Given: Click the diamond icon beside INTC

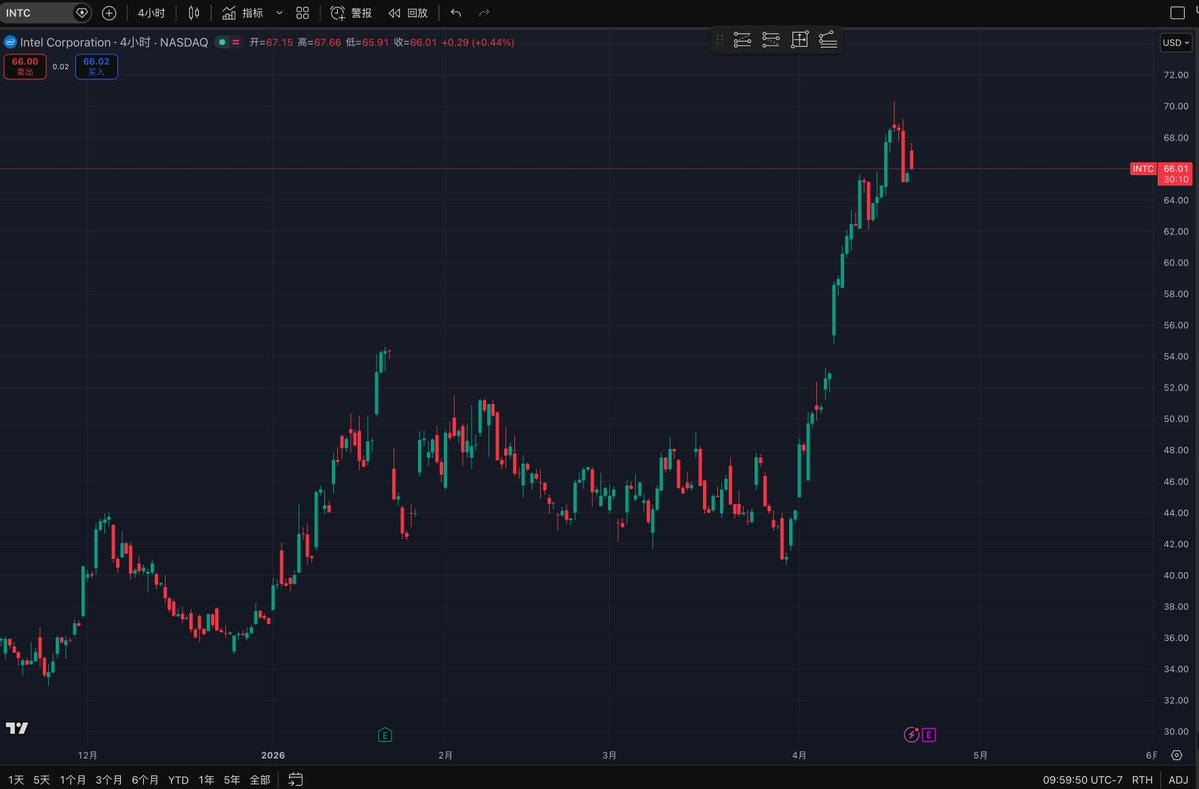Looking at the screenshot, I should click(x=82, y=13).
